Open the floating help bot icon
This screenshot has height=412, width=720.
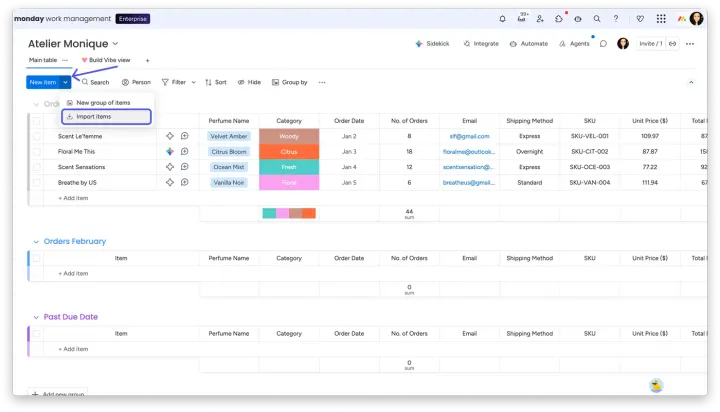point(656,385)
